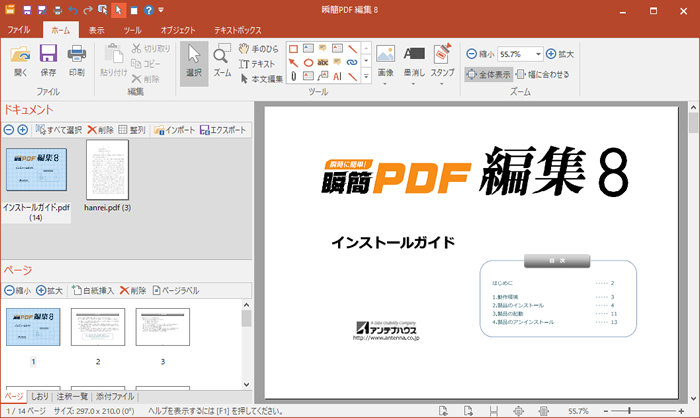700x418 pixels.
Task: Toggle the 全体表示 fit whole page button
Action: tap(488, 75)
